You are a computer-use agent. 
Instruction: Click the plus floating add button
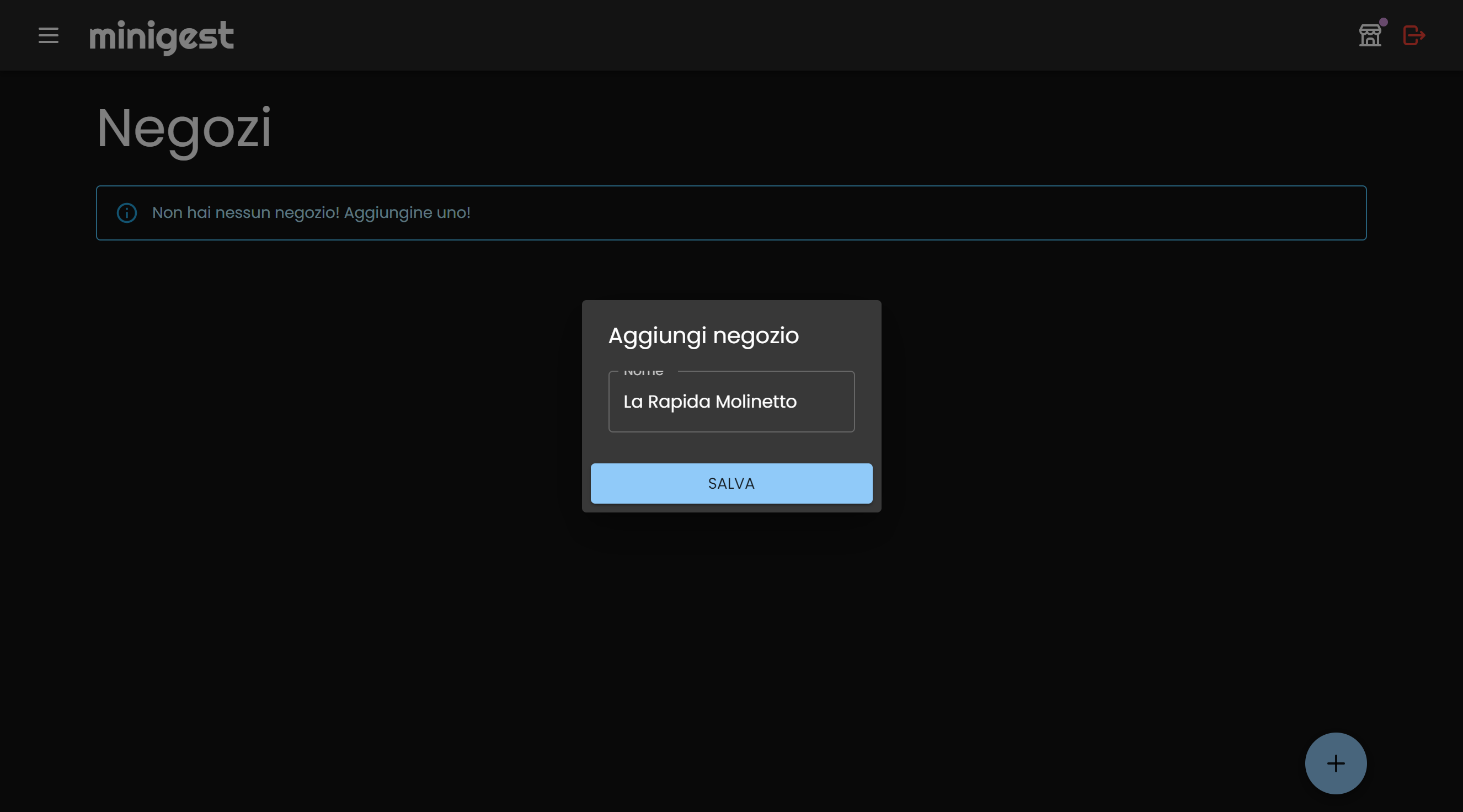click(1335, 762)
